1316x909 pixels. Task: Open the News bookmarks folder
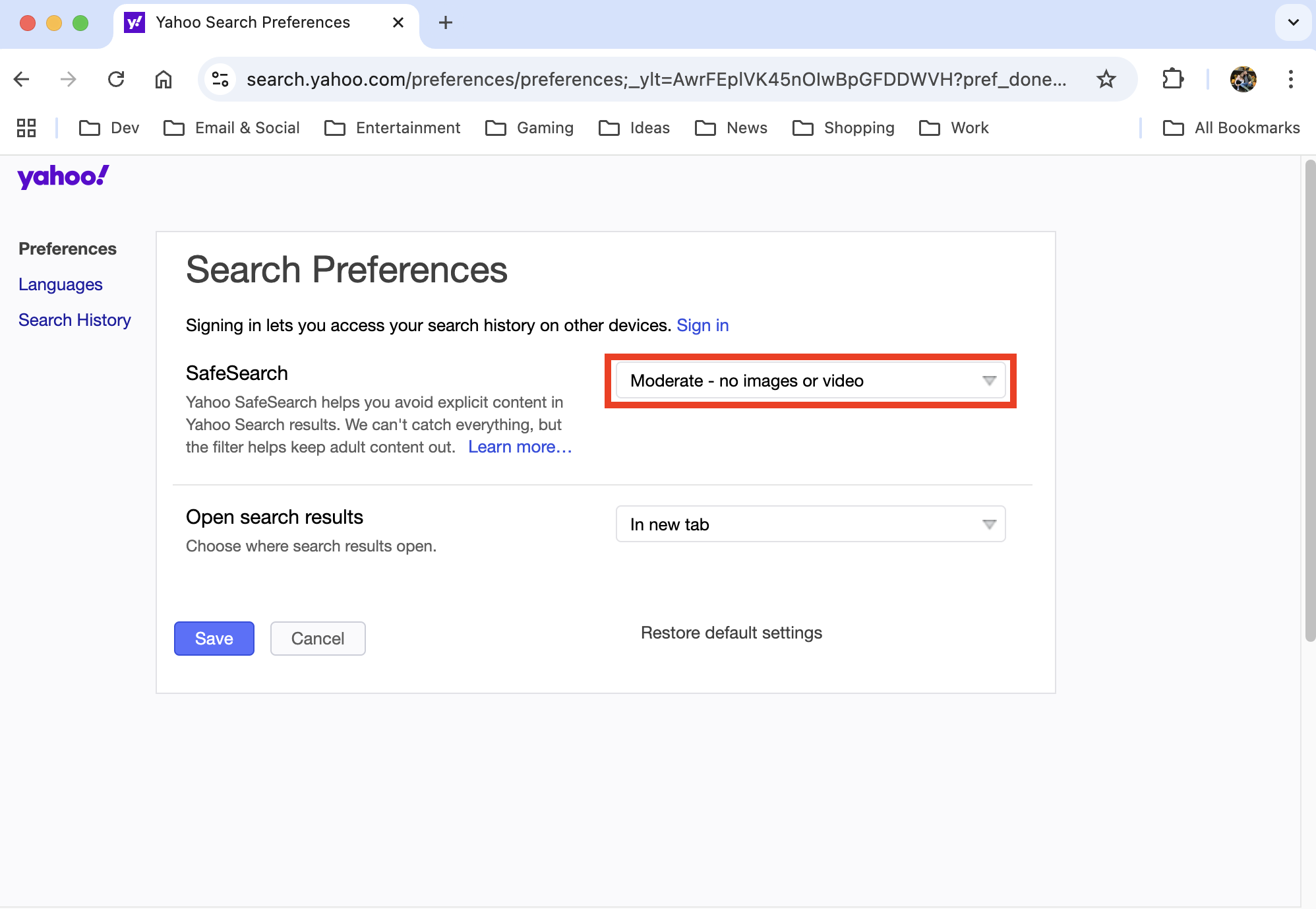732,128
